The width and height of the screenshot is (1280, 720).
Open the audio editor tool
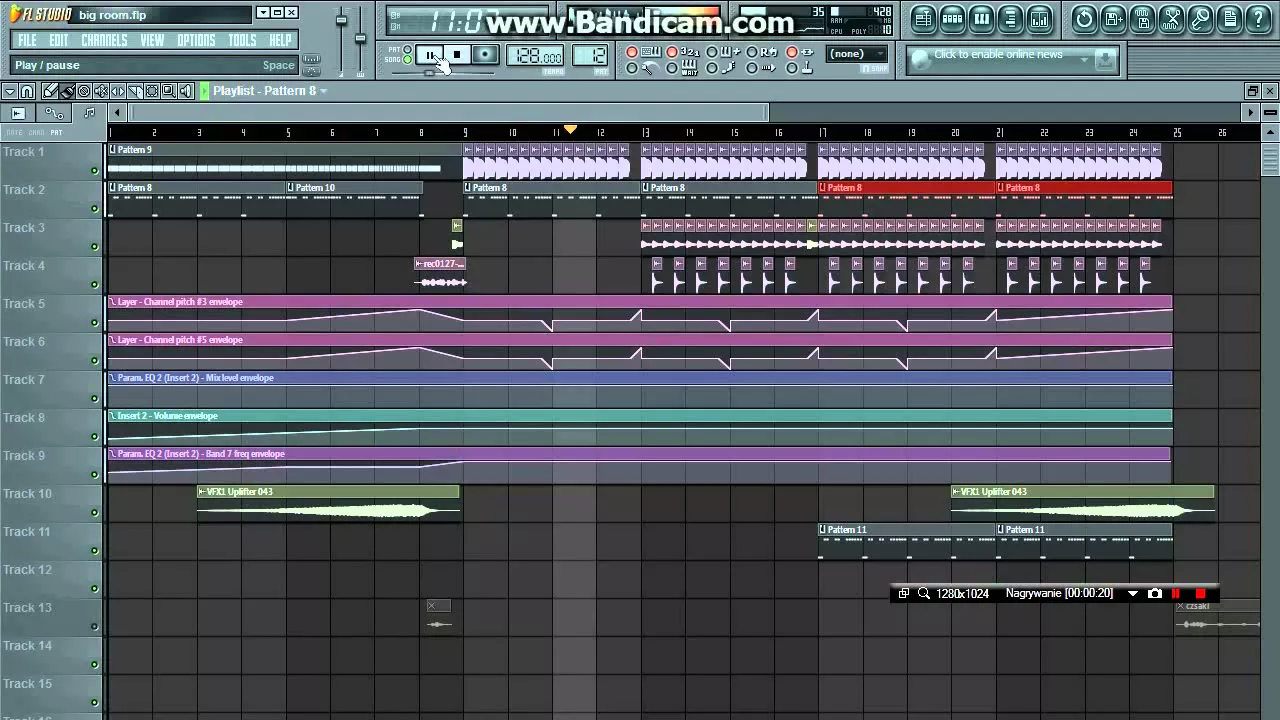pos(1172,19)
